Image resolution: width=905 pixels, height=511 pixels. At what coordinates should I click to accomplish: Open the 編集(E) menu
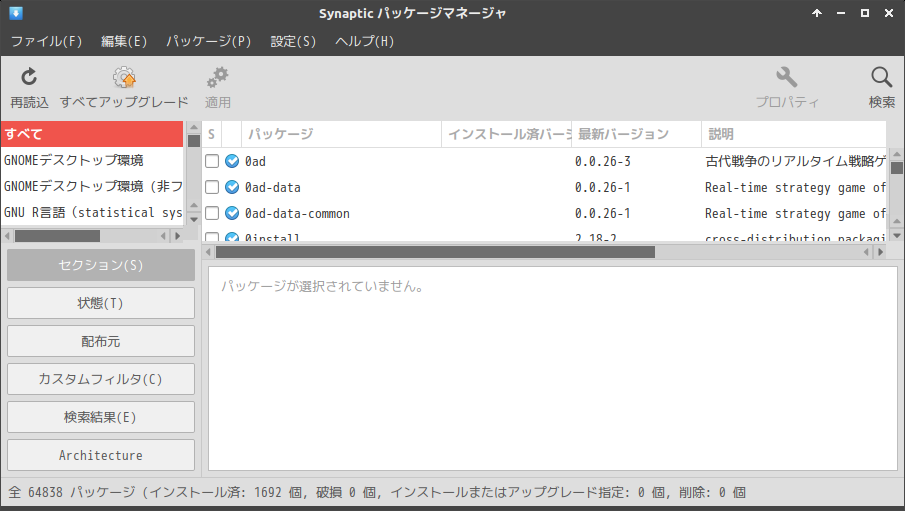[124, 42]
